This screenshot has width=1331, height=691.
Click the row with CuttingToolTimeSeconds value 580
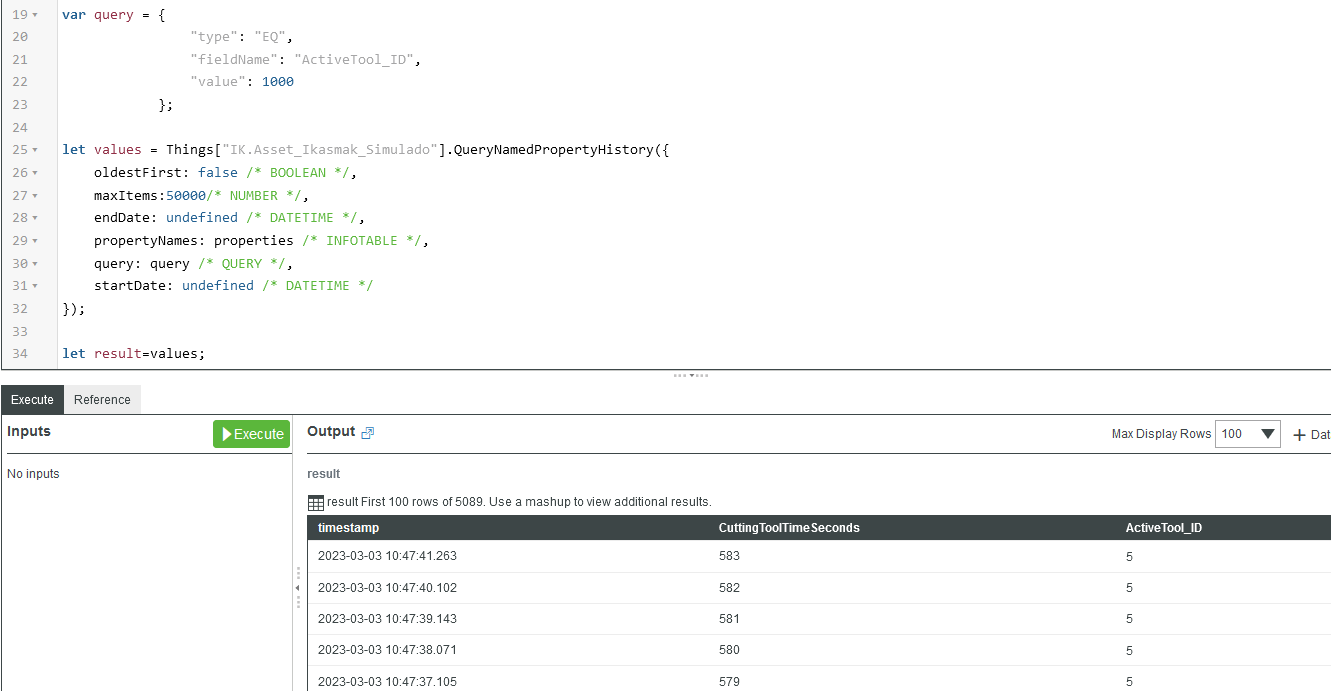coord(729,650)
